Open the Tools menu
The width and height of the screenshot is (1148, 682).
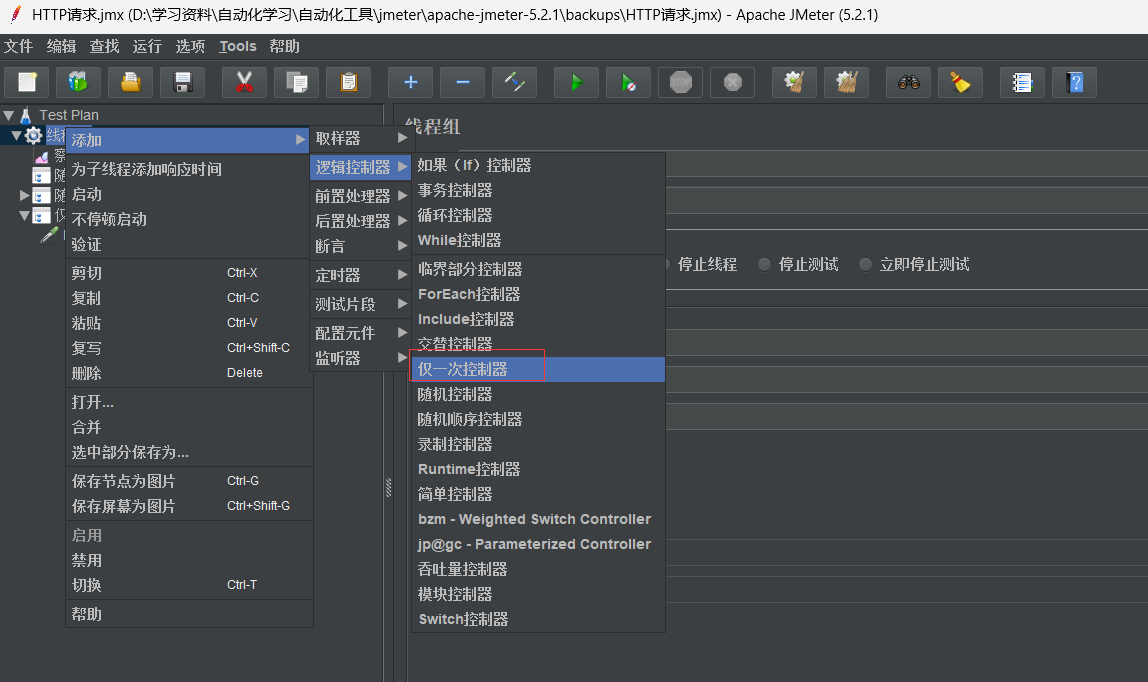click(x=238, y=46)
